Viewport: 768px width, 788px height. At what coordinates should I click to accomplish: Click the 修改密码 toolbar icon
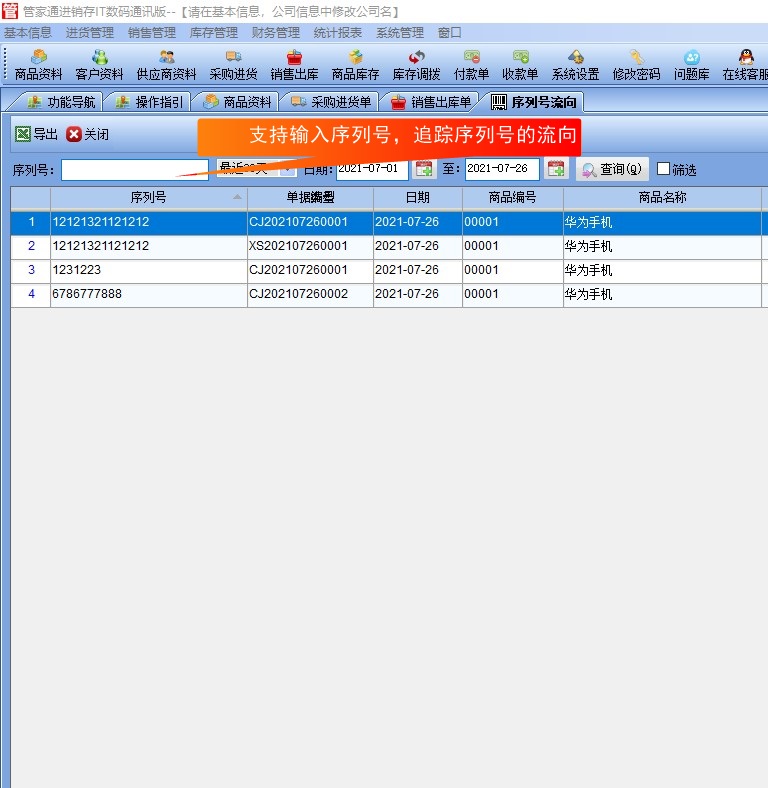pos(636,65)
